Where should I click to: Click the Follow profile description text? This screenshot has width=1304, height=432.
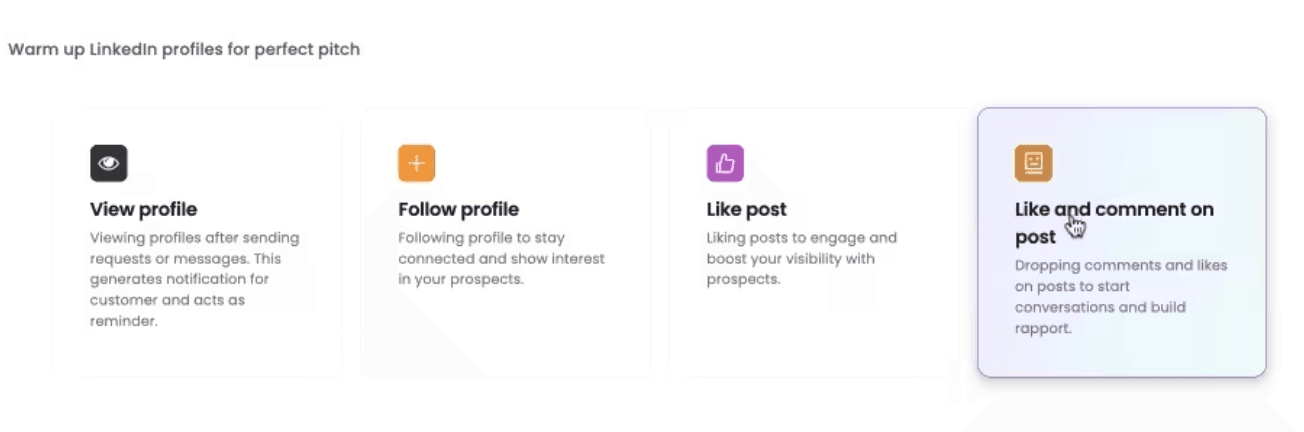tap(501, 258)
